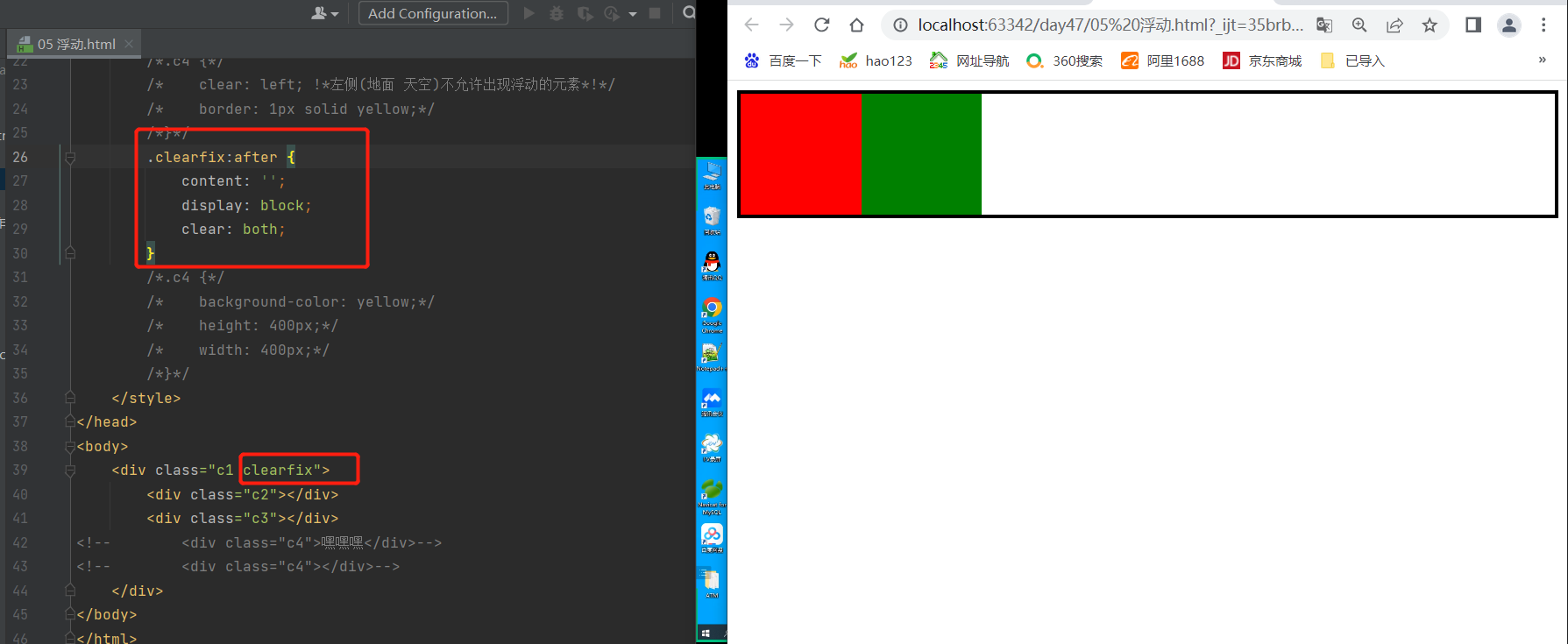Click the profiler run icon in toolbar

(x=612, y=13)
